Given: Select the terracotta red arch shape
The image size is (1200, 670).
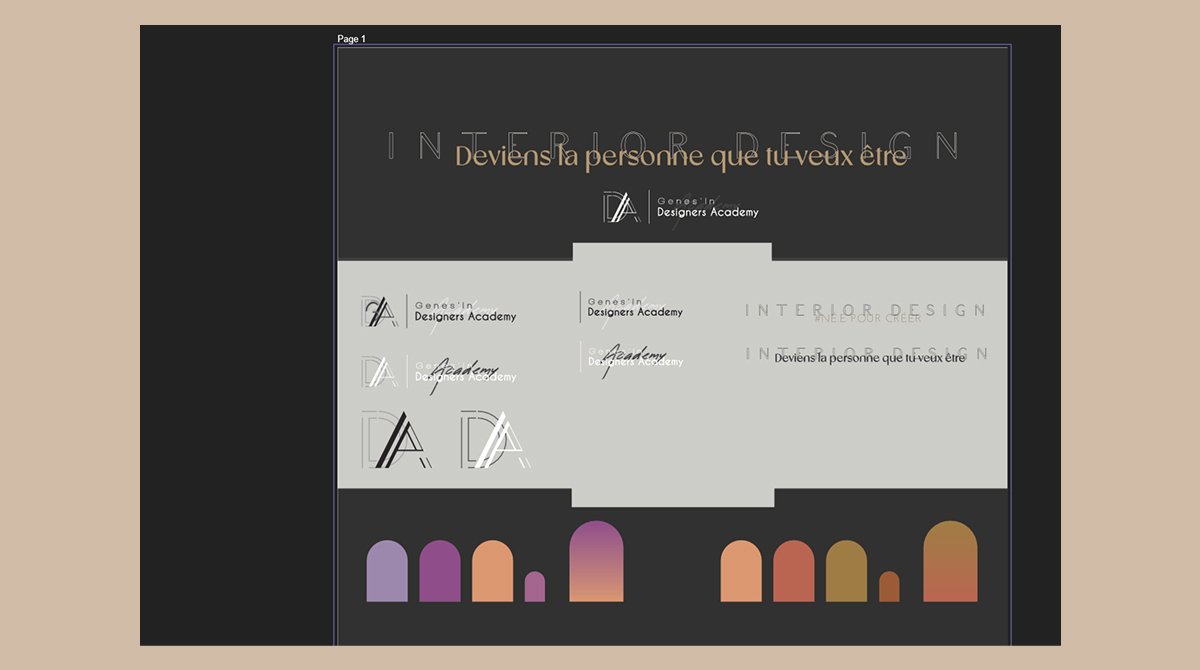Looking at the screenshot, I should (794, 571).
